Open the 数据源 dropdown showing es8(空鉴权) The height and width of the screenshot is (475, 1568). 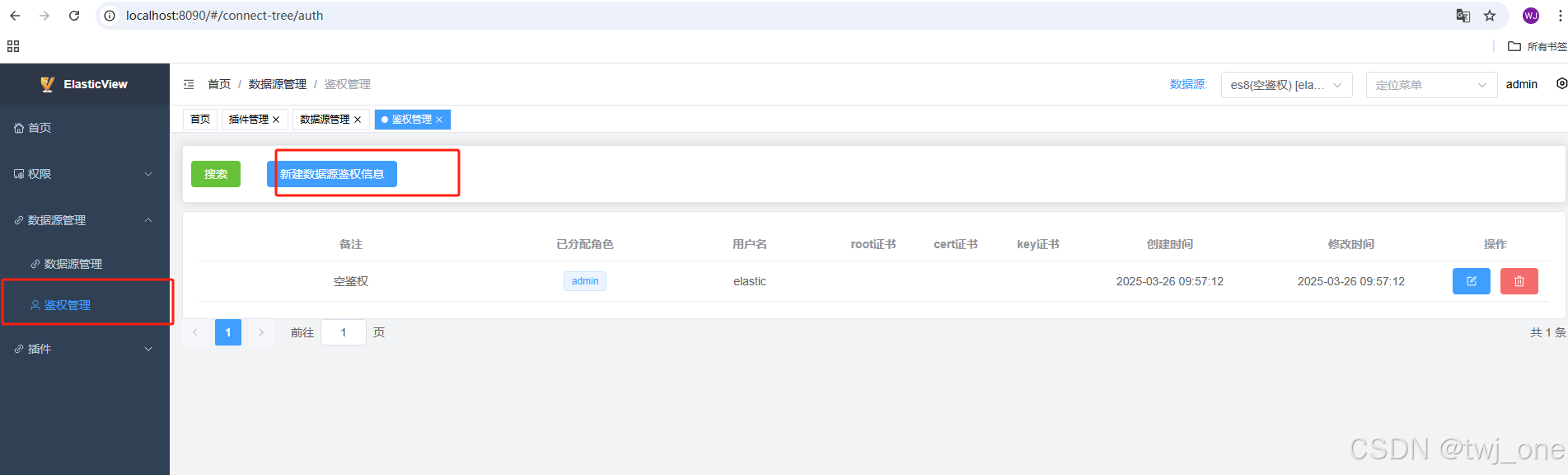click(1286, 85)
